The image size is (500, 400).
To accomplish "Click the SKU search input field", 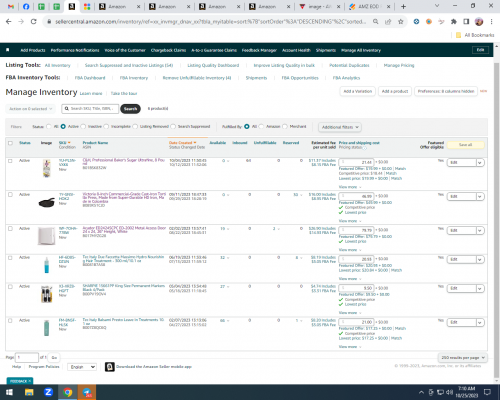I will (90, 109).
